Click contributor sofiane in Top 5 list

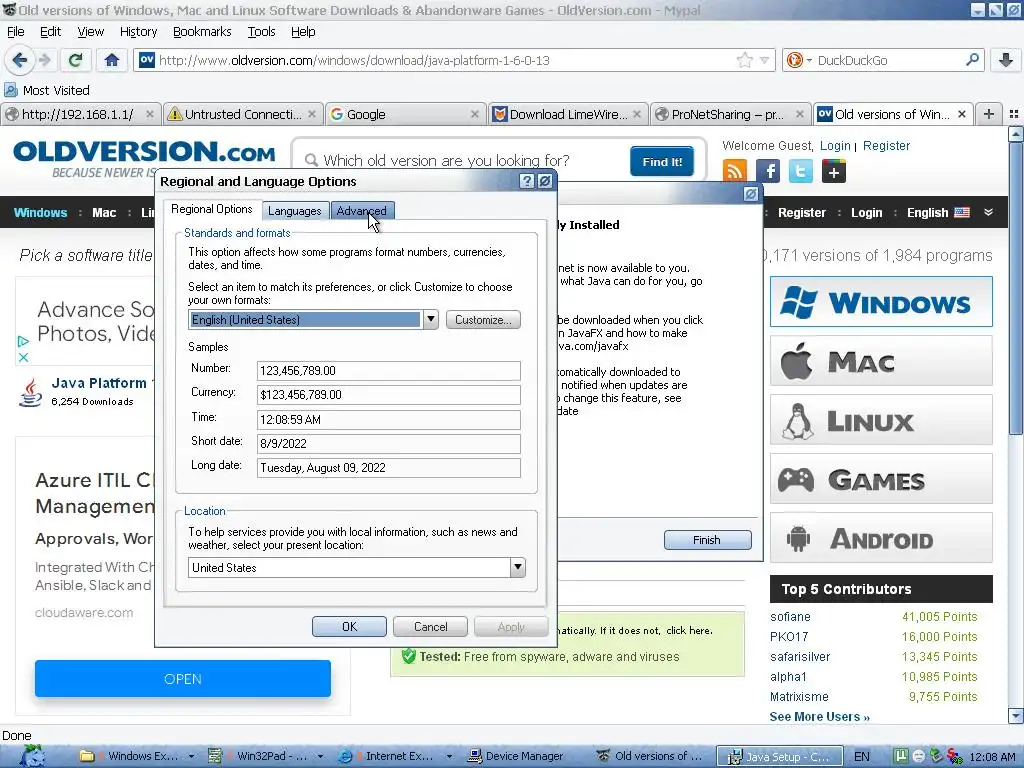pyautogui.click(x=790, y=616)
